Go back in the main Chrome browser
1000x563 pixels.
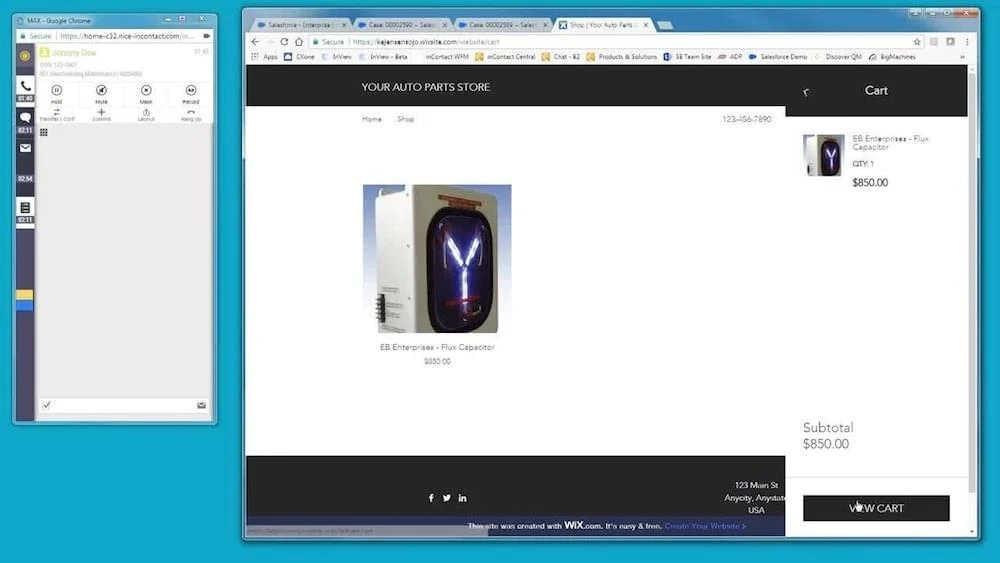click(256, 41)
